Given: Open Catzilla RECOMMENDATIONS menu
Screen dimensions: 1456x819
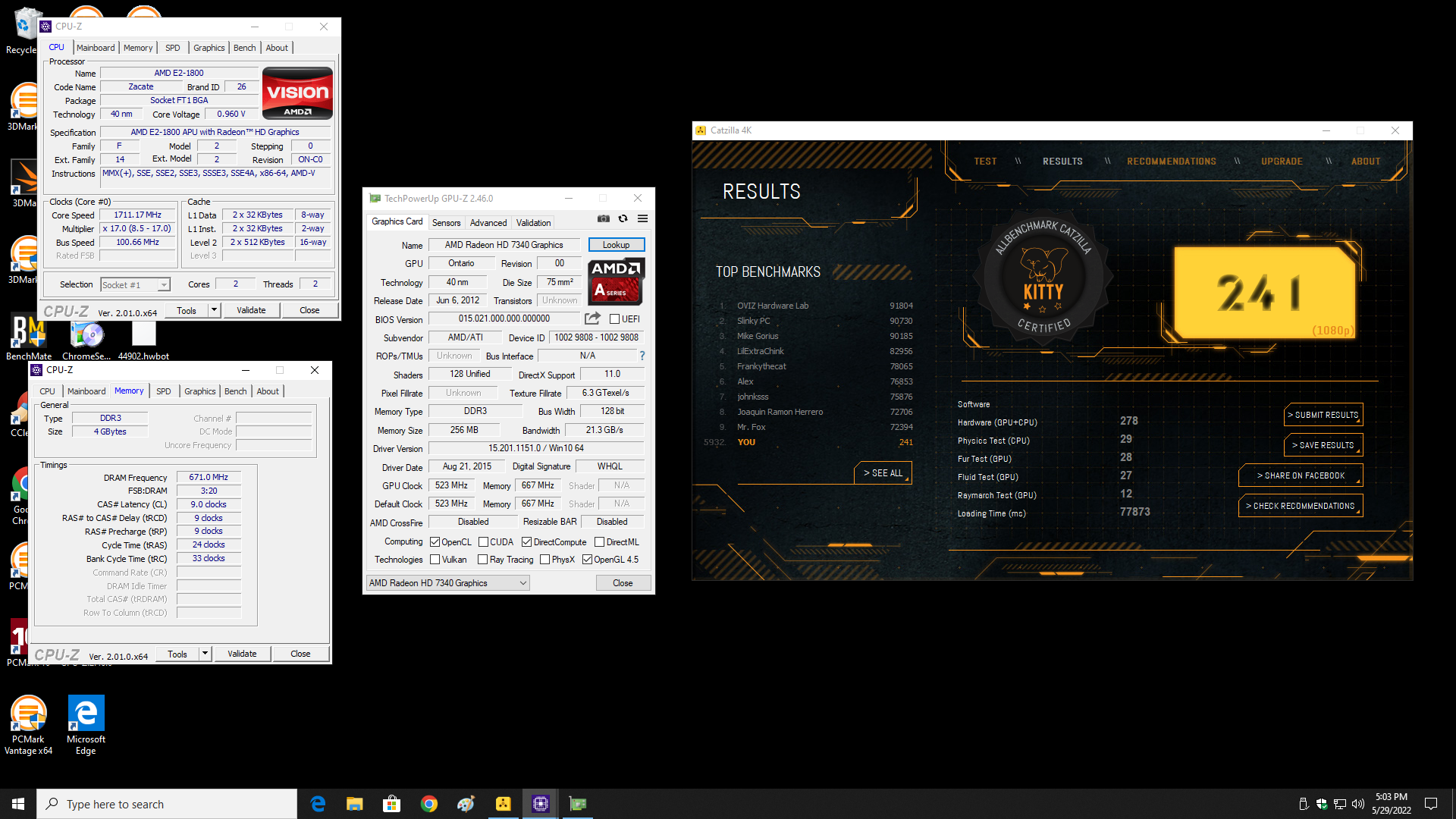Looking at the screenshot, I should (x=1171, y=162).
